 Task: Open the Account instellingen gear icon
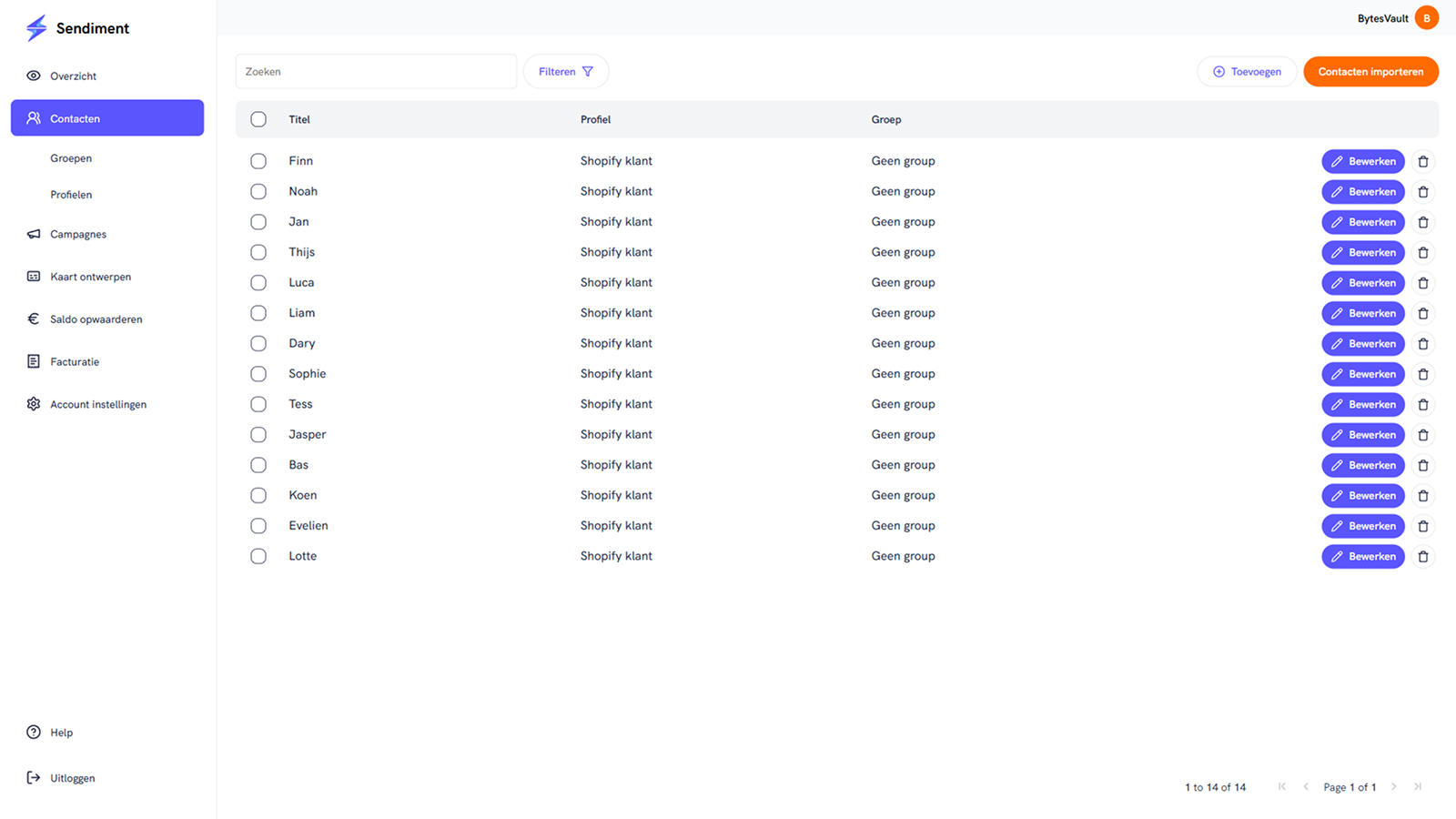(x=34, y=404)
